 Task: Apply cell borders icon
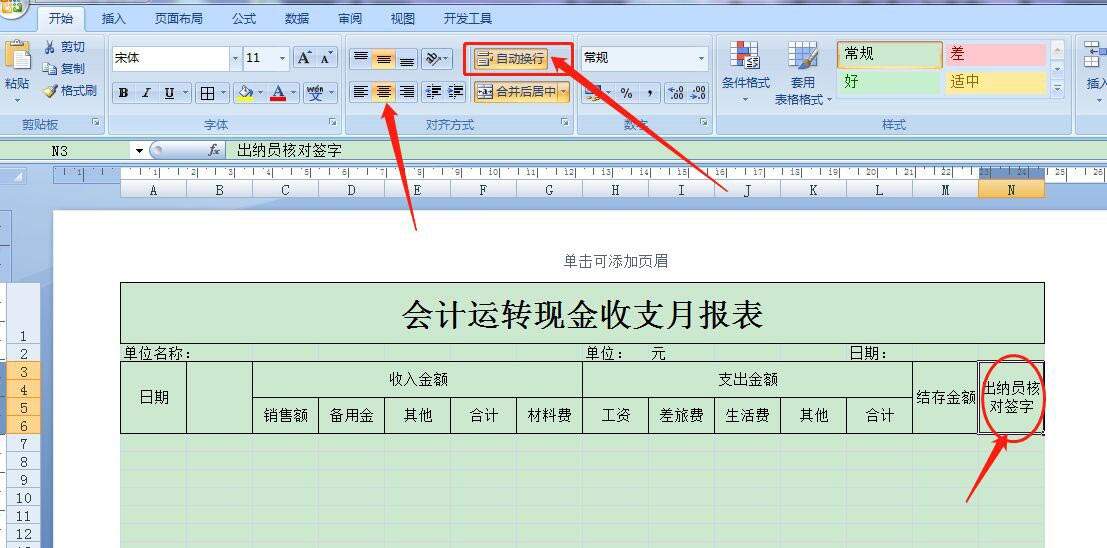click(207, 93)
